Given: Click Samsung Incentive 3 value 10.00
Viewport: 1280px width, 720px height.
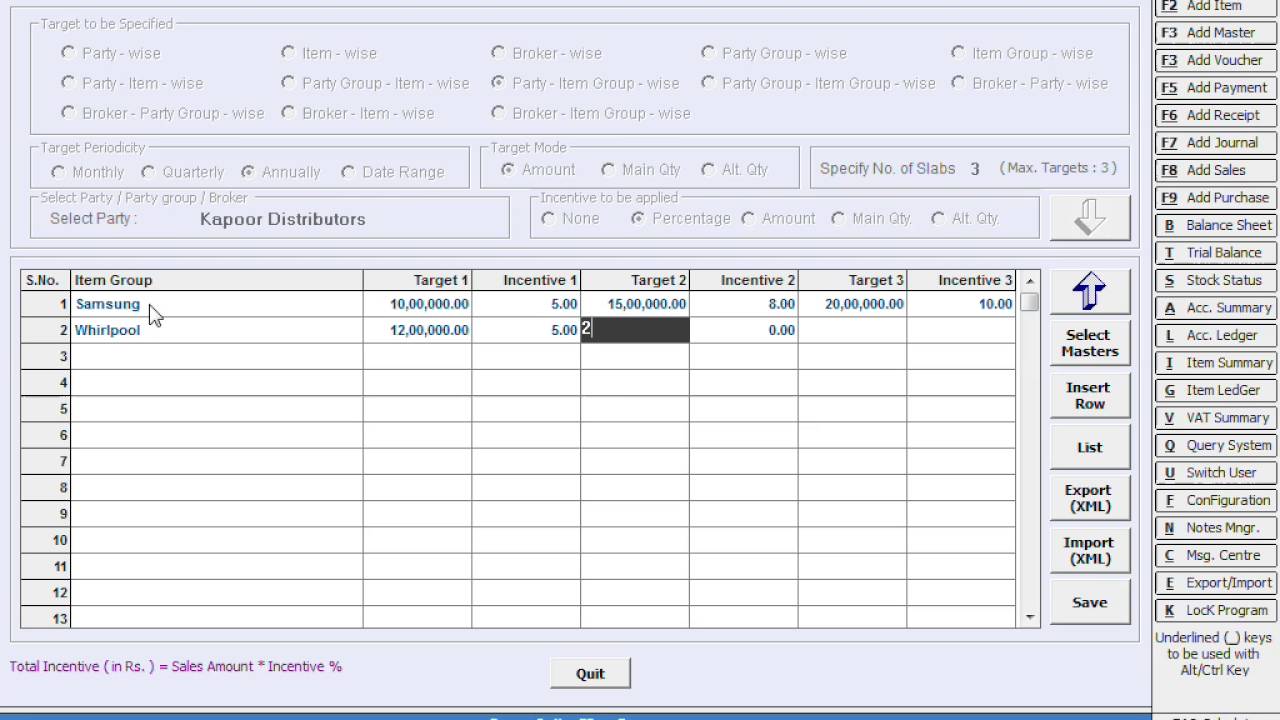Looking at the screenshot, I should pos(961,304).
